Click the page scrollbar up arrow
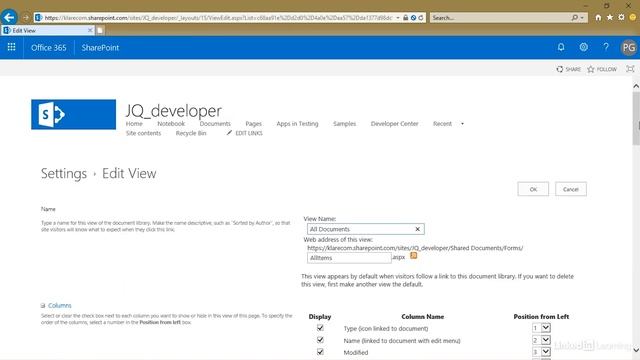The width and height of the screenshot is (640, 360). 636,86
